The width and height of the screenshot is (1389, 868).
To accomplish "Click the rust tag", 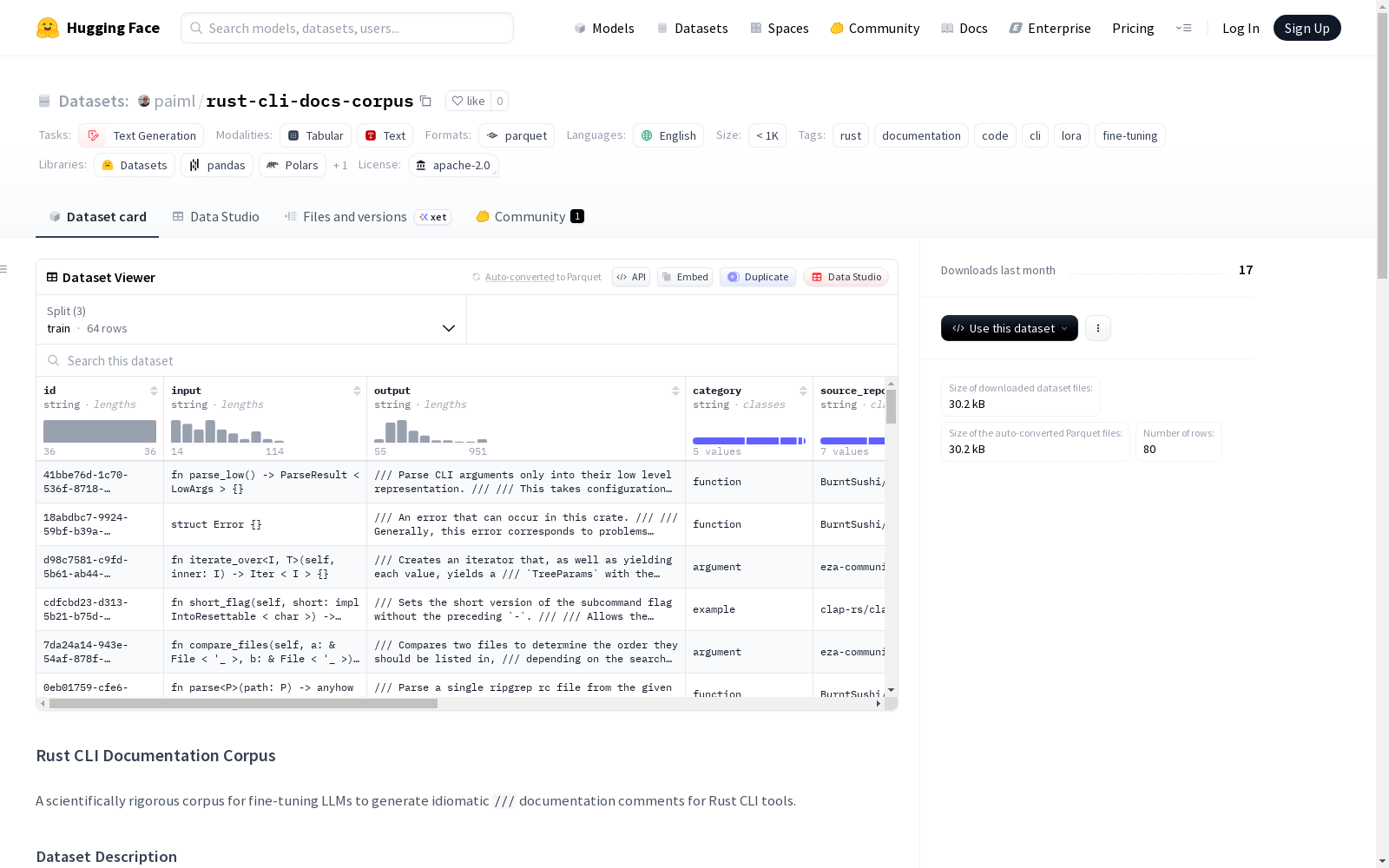I will tap(851, 135).
